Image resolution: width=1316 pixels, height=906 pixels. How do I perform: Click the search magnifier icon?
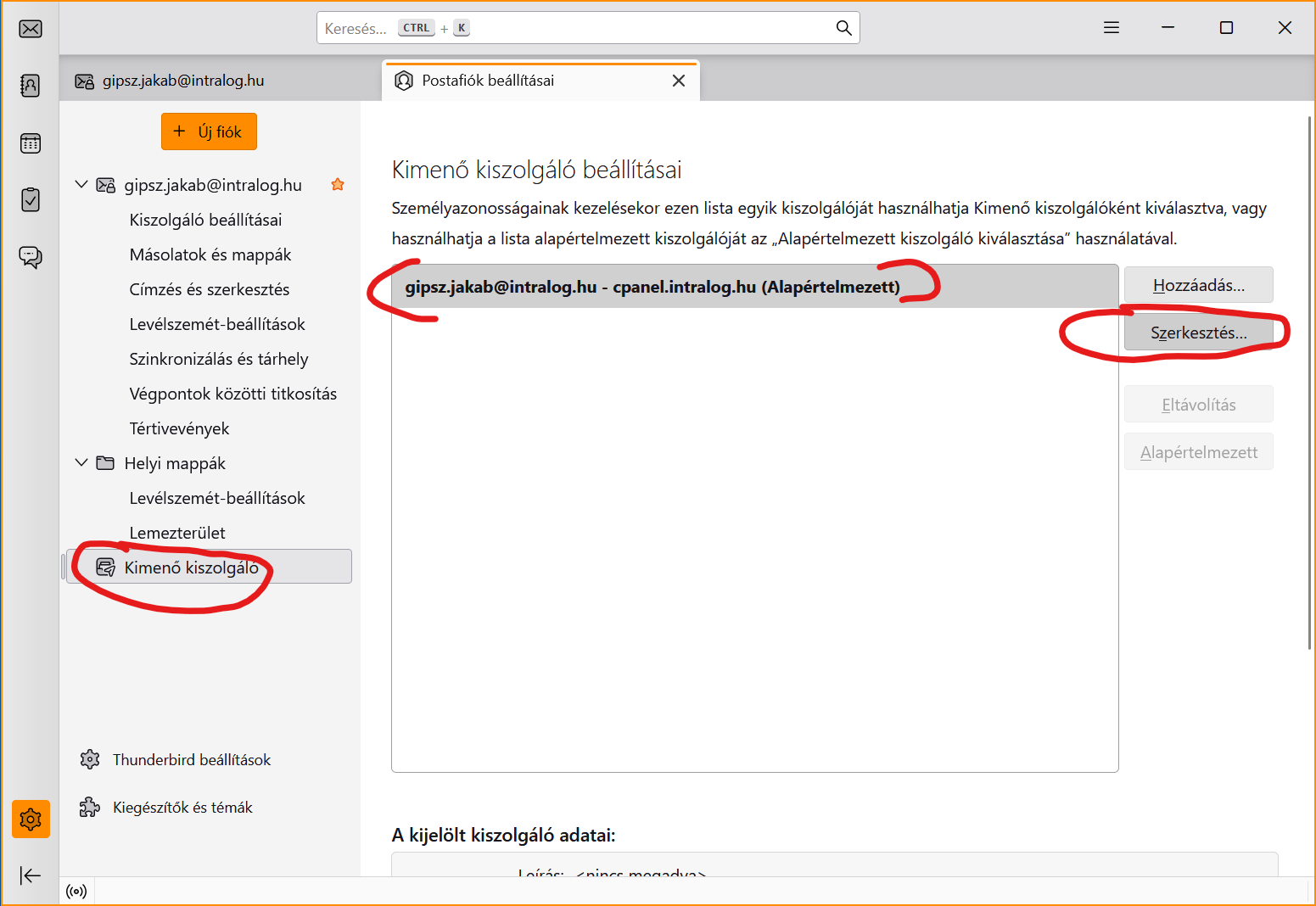[x=843, y=28]
